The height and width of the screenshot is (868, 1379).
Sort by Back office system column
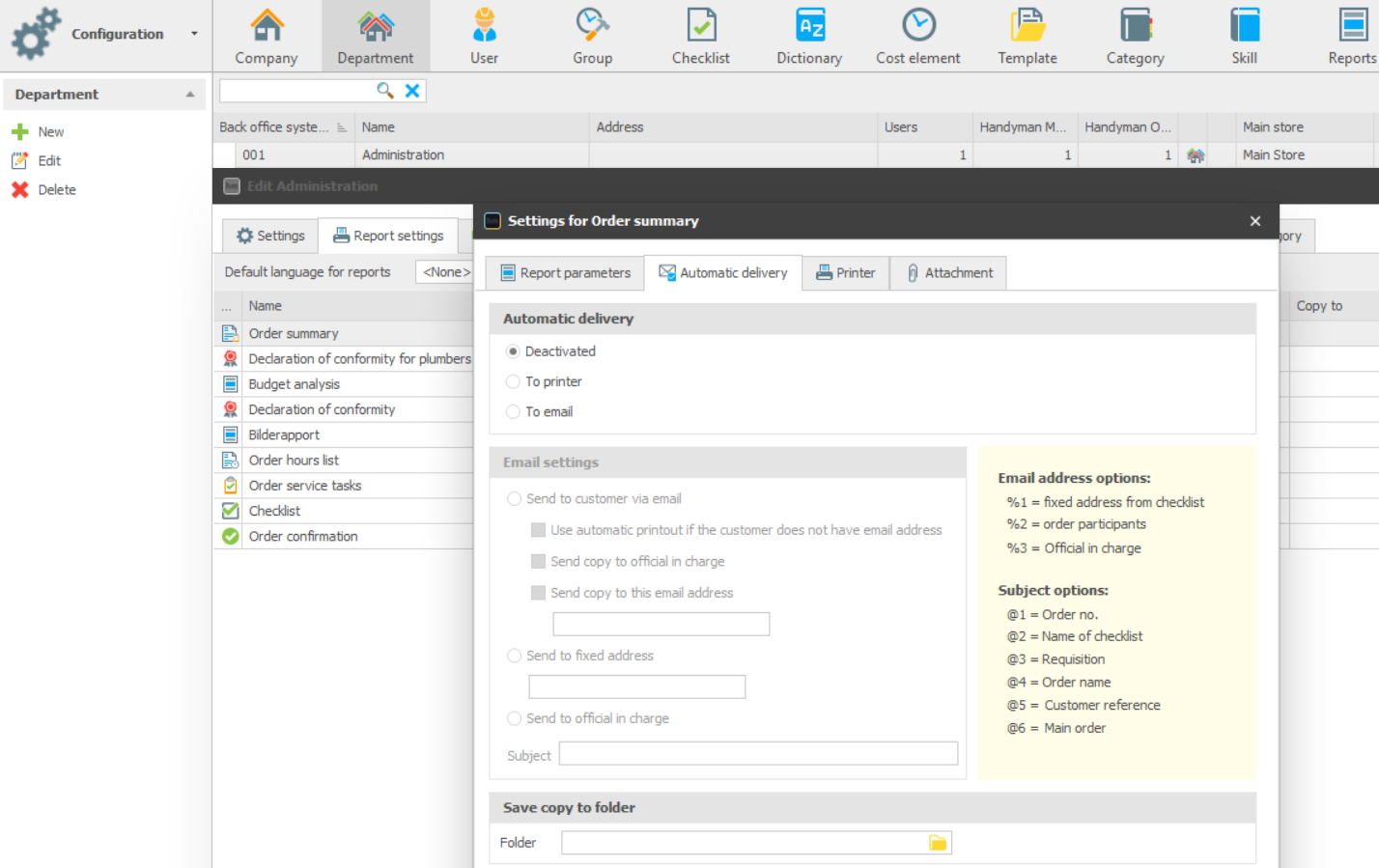pyautogui.click(x=282, y=126)
